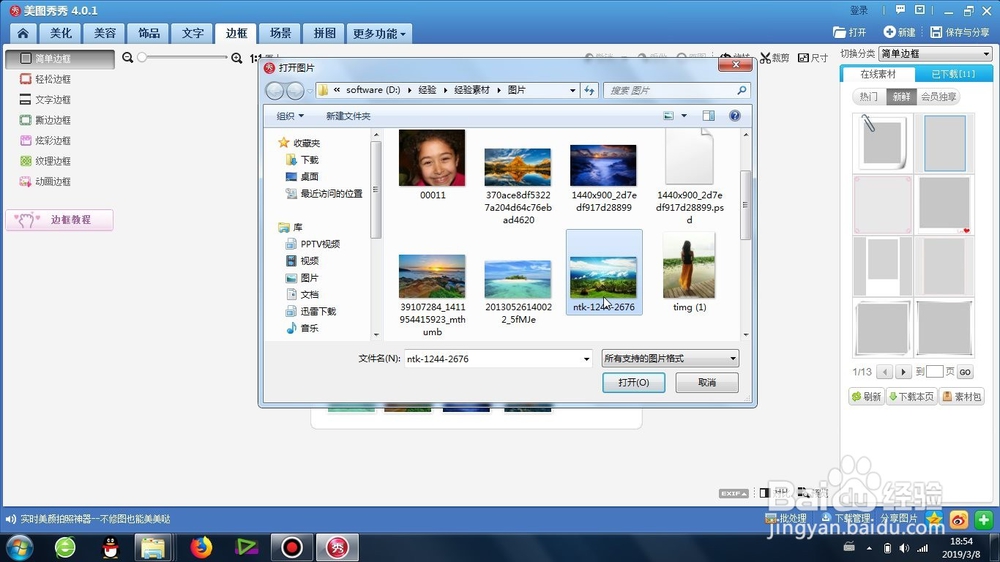Click back navigation arrow in dialog
Image resolution: width=1000 pixels, height=562 pixels.
pos(275,91)
